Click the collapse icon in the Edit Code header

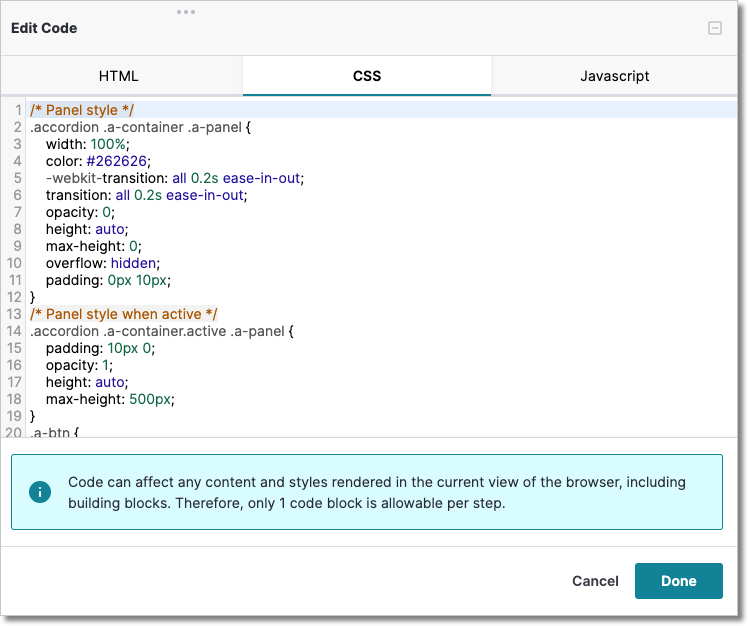click(x=715, y=29)
